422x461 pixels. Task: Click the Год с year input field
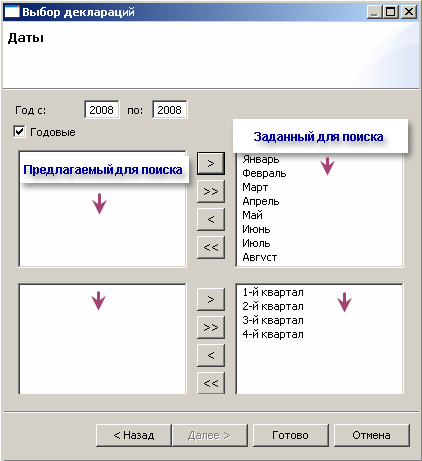pyautogui.click(x=102, y=110)
